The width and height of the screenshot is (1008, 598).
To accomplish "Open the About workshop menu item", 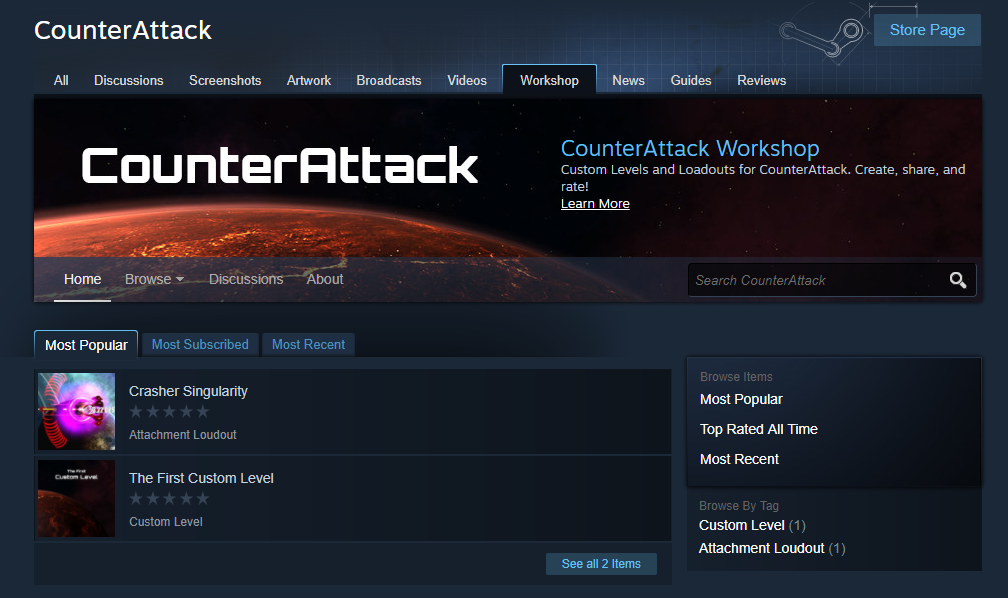I will point(325,279).
